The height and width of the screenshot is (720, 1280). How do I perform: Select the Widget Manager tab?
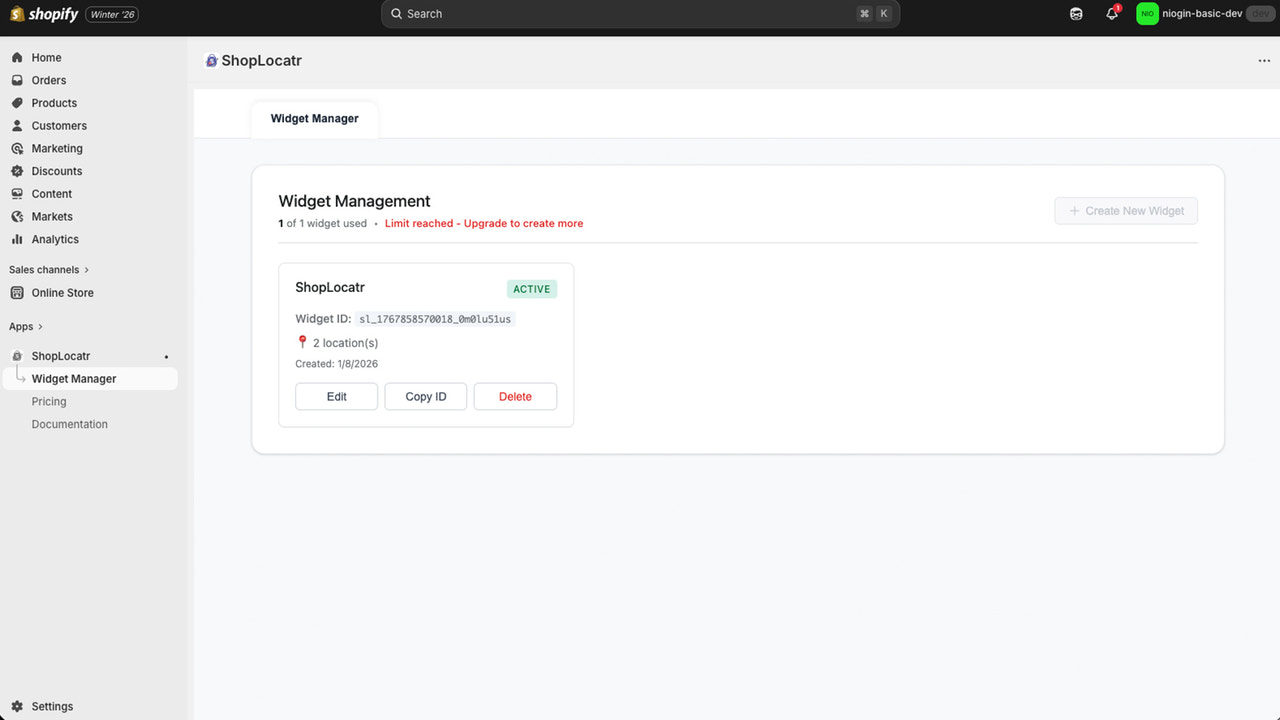[315, 118]
